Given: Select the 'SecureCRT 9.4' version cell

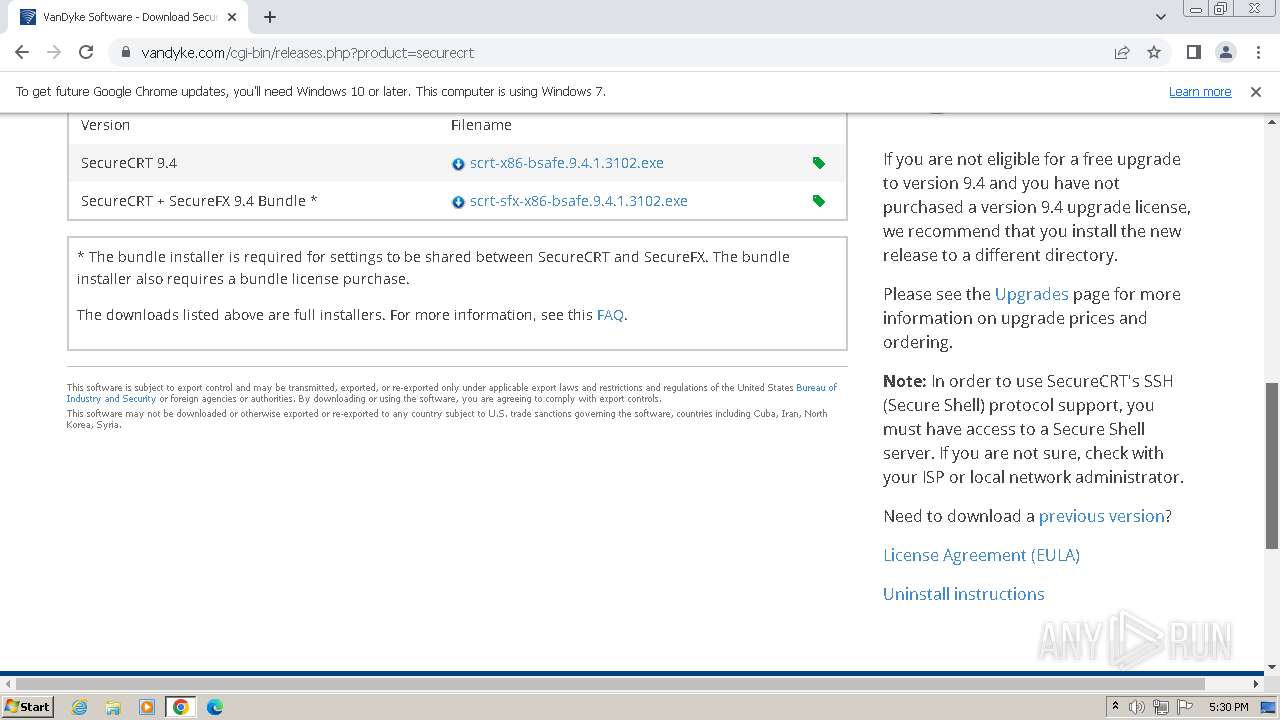Looking at the screenshot, I should coord(129,163).
